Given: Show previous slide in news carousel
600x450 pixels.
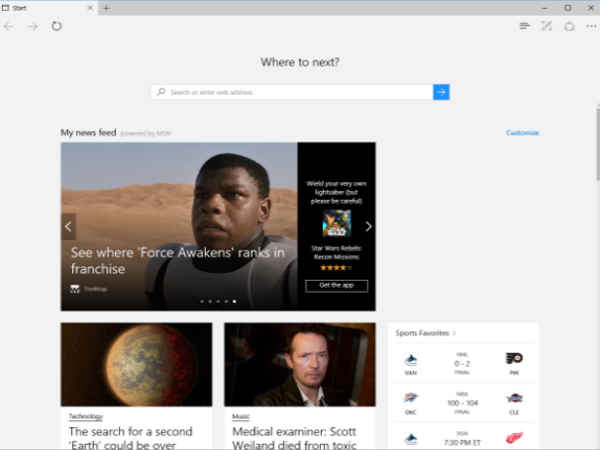Looking at the screenshot, I should (68, 226).
